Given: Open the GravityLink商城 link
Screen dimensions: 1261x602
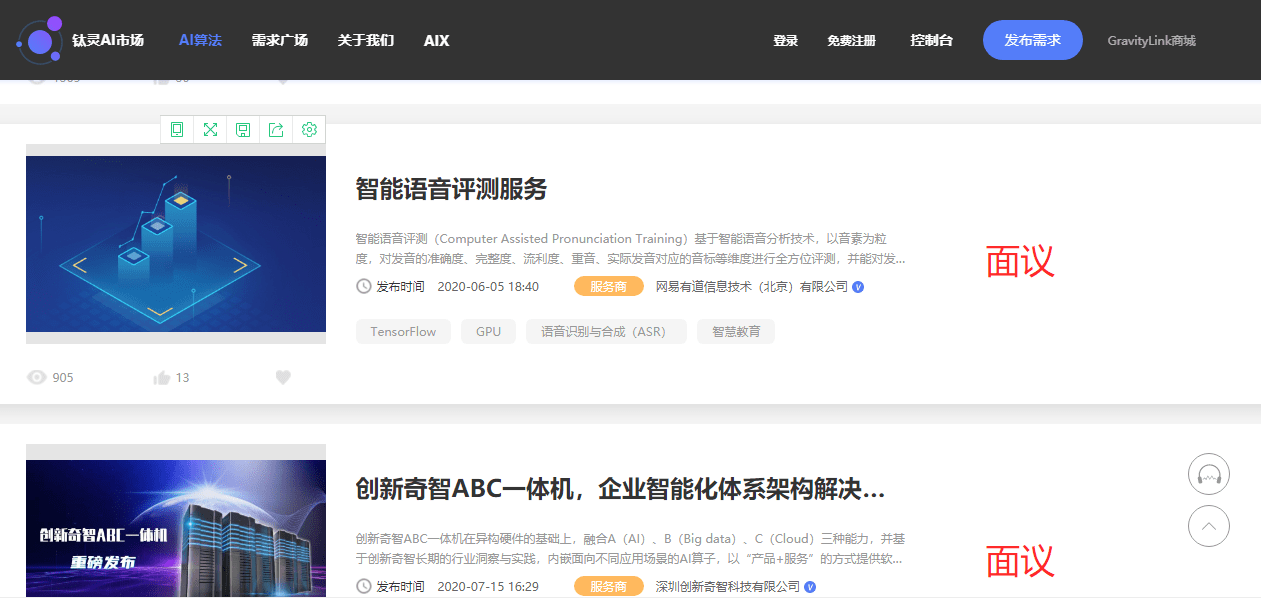Looking at the screenshot, I should coord(1152,41).
